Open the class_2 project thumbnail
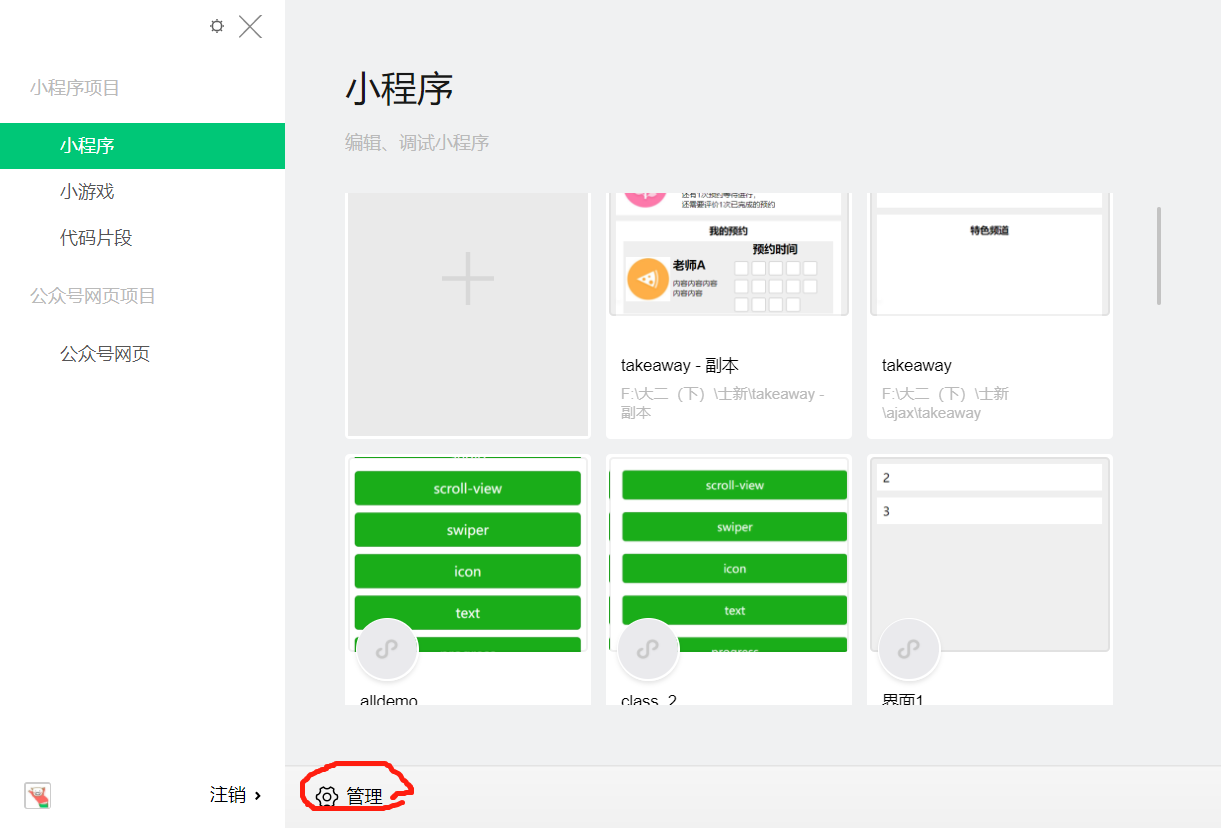This screenshot has height=828, width=1221. 729,554
